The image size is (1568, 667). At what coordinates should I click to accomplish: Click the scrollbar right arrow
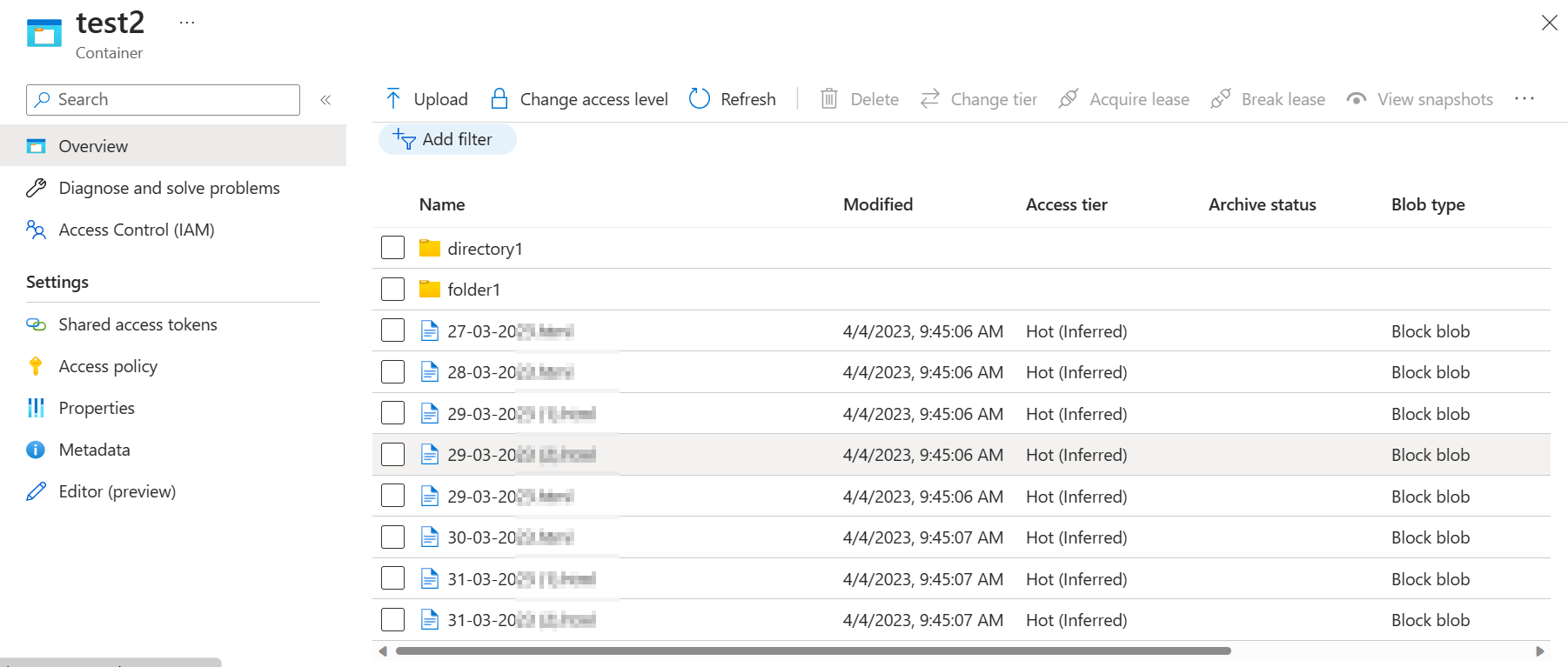pos(1540,650)
